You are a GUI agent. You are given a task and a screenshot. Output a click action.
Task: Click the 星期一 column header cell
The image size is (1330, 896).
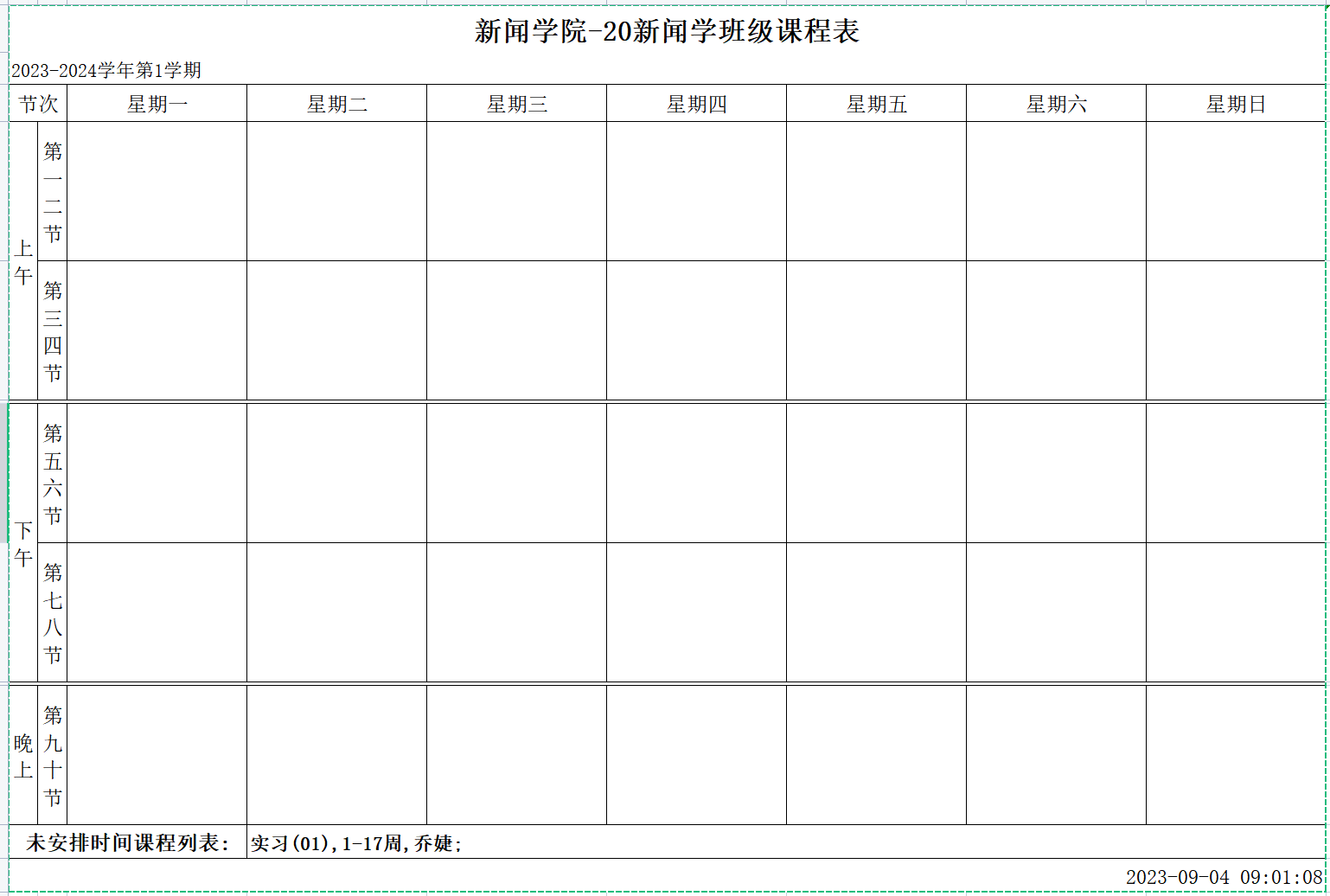157,104
